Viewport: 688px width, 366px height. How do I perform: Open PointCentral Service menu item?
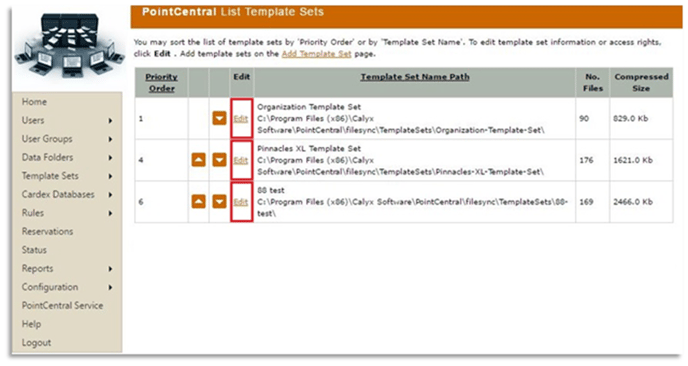click(62, 305)
